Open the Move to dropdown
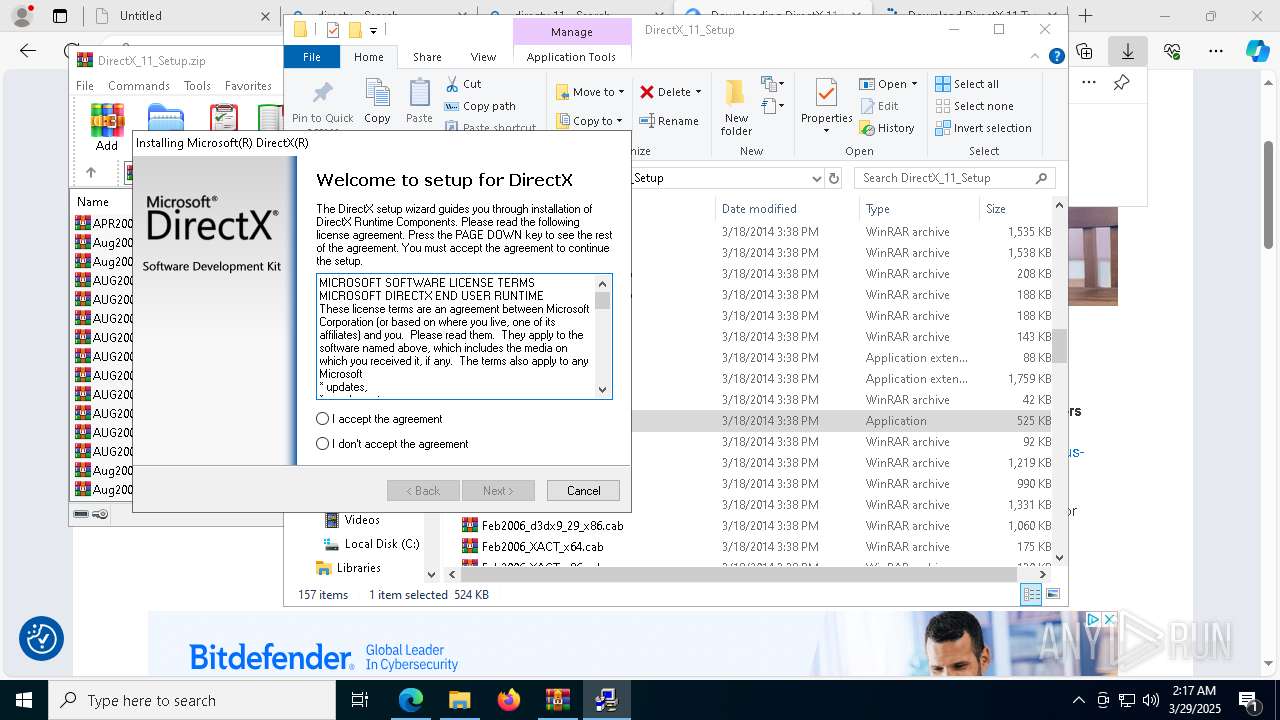Screen dimensions: 1280x720 pos(590,92)
